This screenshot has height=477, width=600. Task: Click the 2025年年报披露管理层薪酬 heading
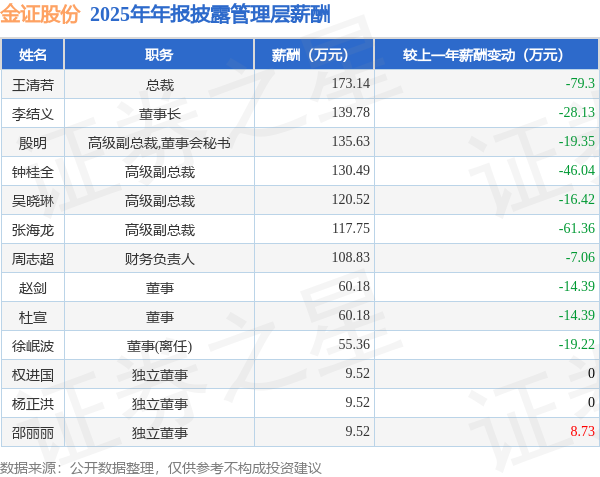pos(210,15)
